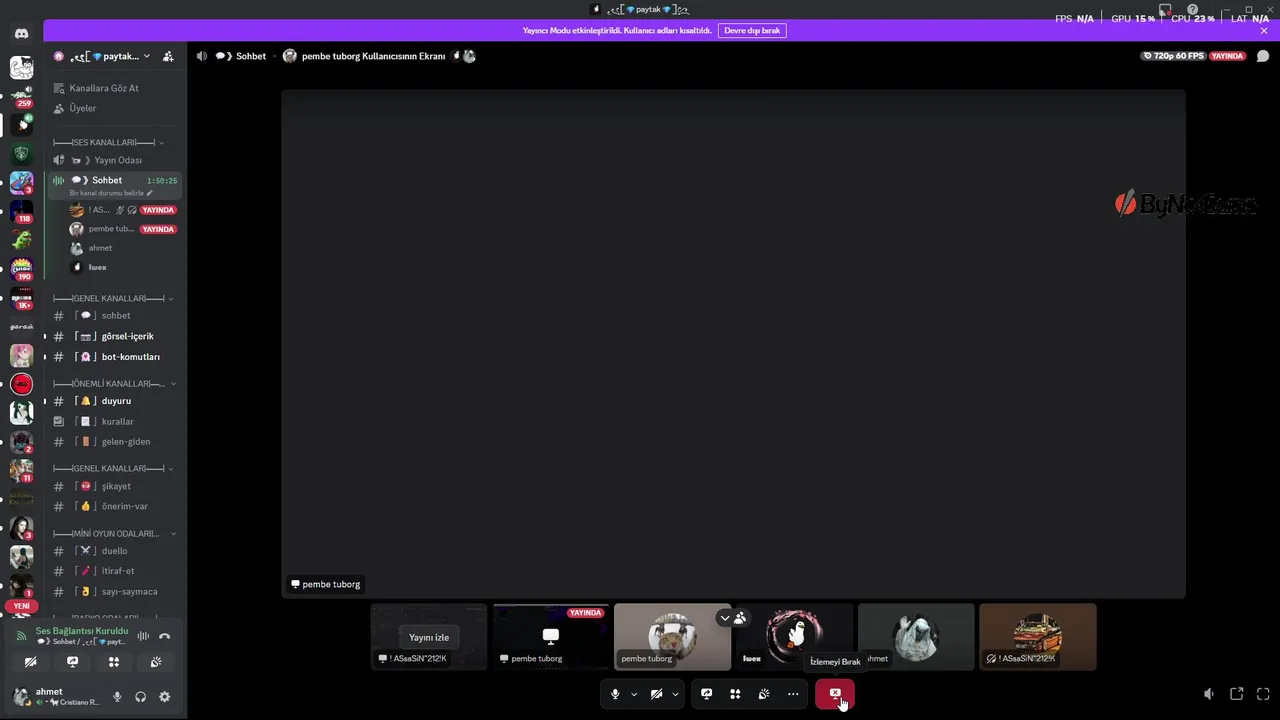Click the Yayını izle button
The height and width of the screenshot is (720, 1280).
(x=429, y=637)
